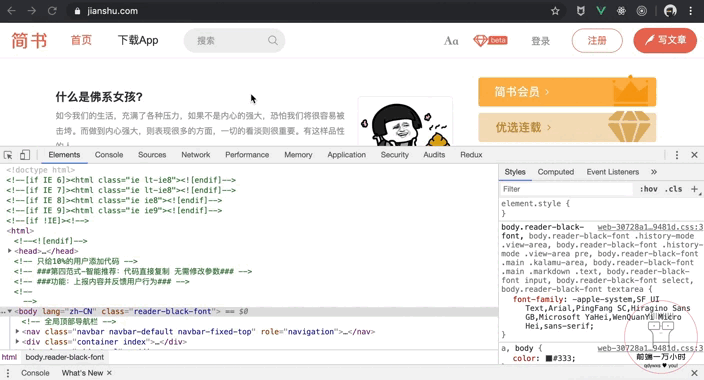The height and width of the screenshot is (380, 704).
Task: Add new style rule with plus icon
Action: (694, 189)
